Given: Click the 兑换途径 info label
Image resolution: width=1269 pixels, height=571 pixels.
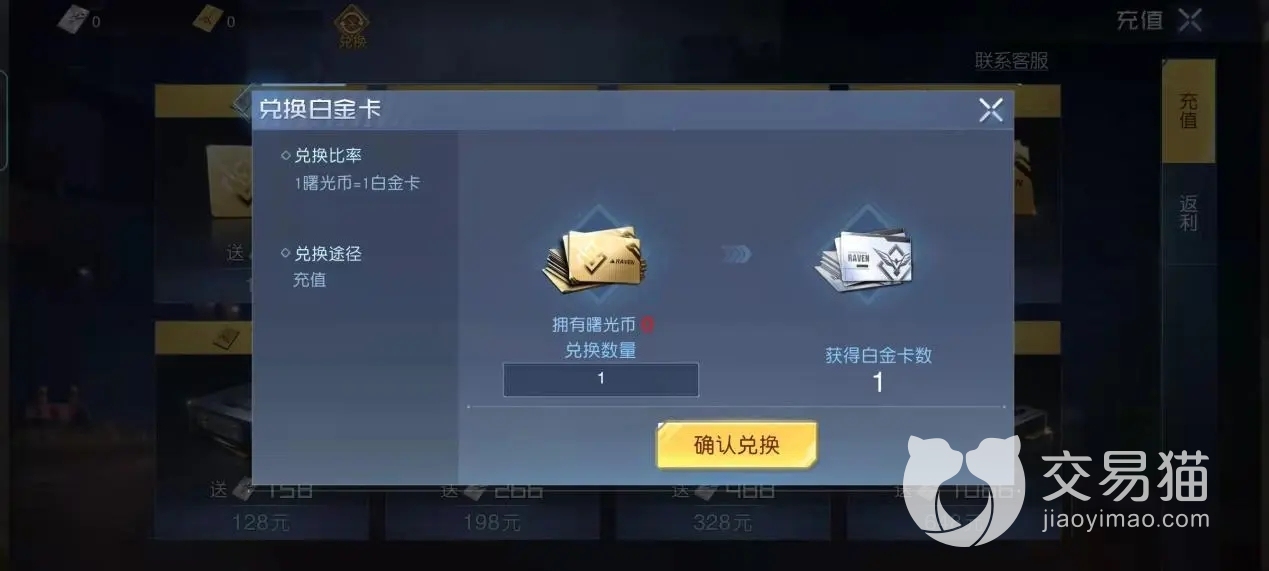Looking at the screenshot, I should pos(327,254).
